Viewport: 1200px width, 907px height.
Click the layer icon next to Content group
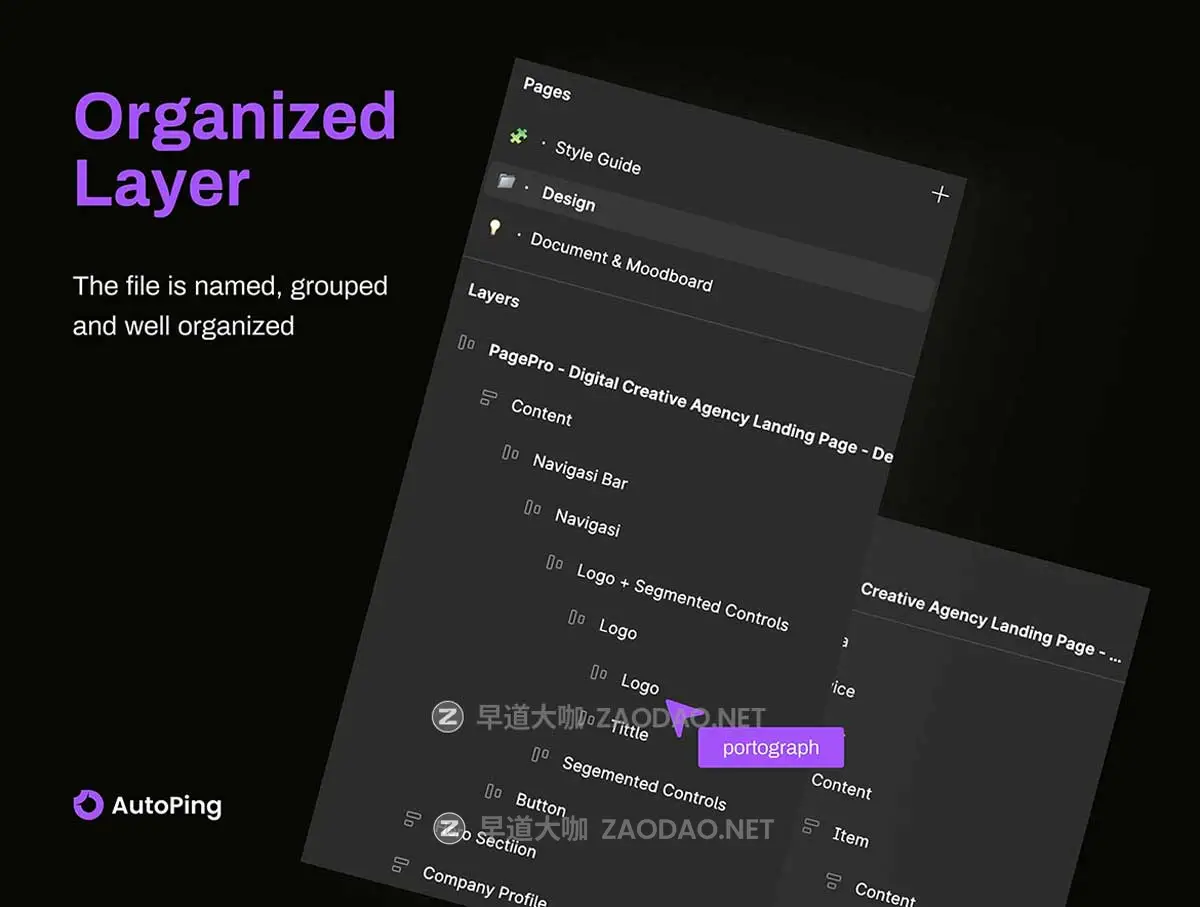pos(486,399)
